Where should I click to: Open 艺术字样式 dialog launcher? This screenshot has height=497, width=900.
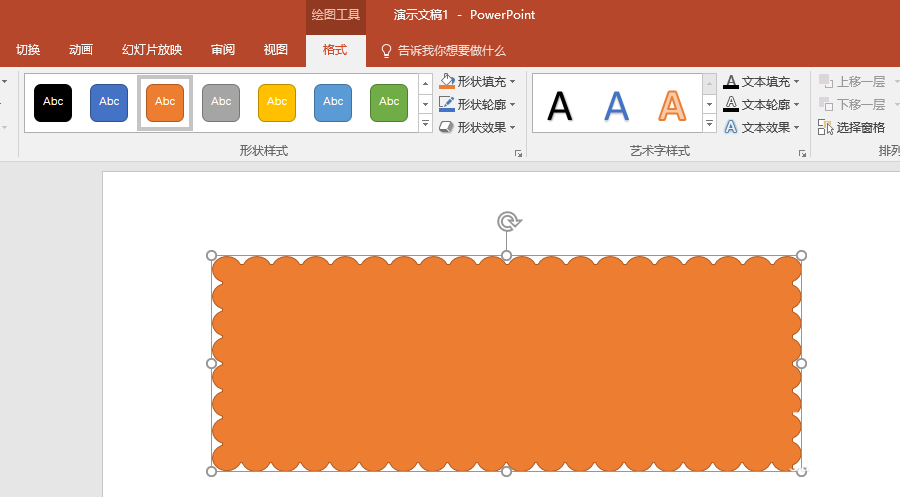click(802, 153)
